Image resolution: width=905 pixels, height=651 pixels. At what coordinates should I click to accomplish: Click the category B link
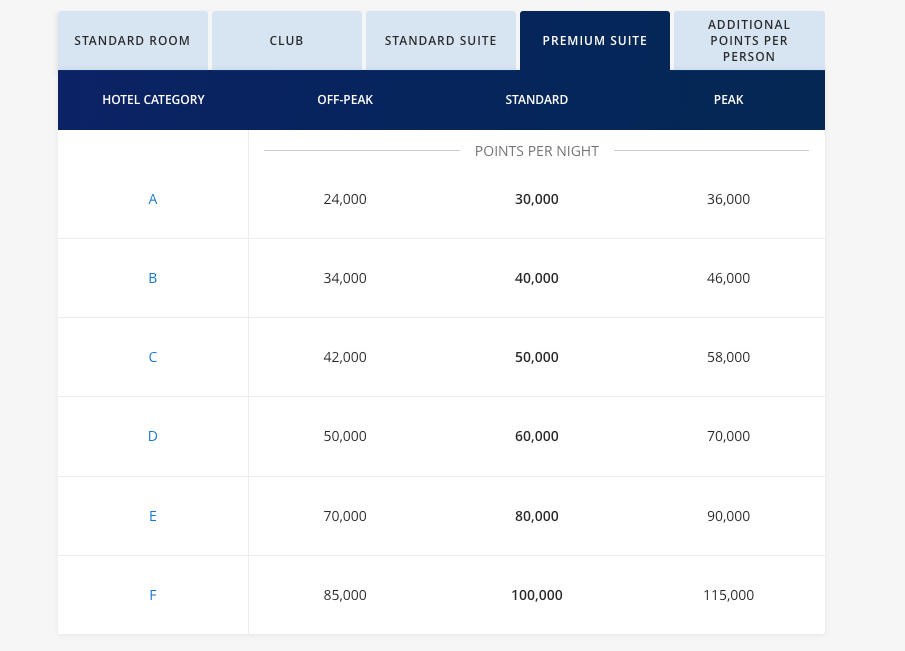coord(153,278)
